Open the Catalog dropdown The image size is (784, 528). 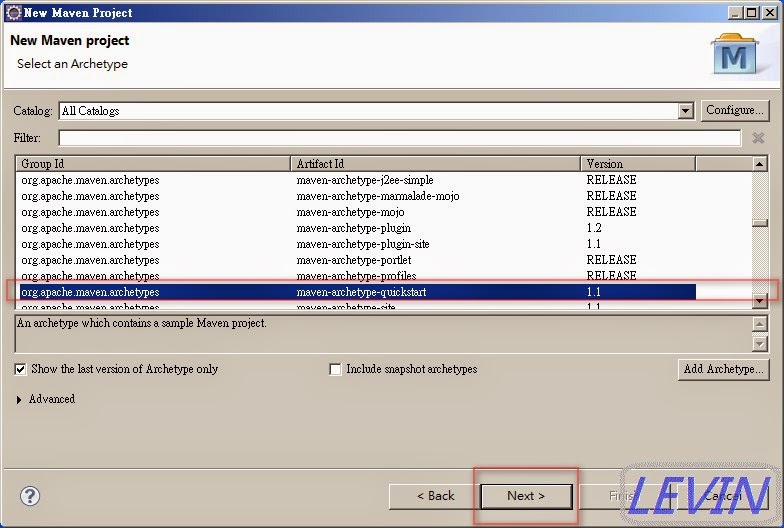(686, 110)
